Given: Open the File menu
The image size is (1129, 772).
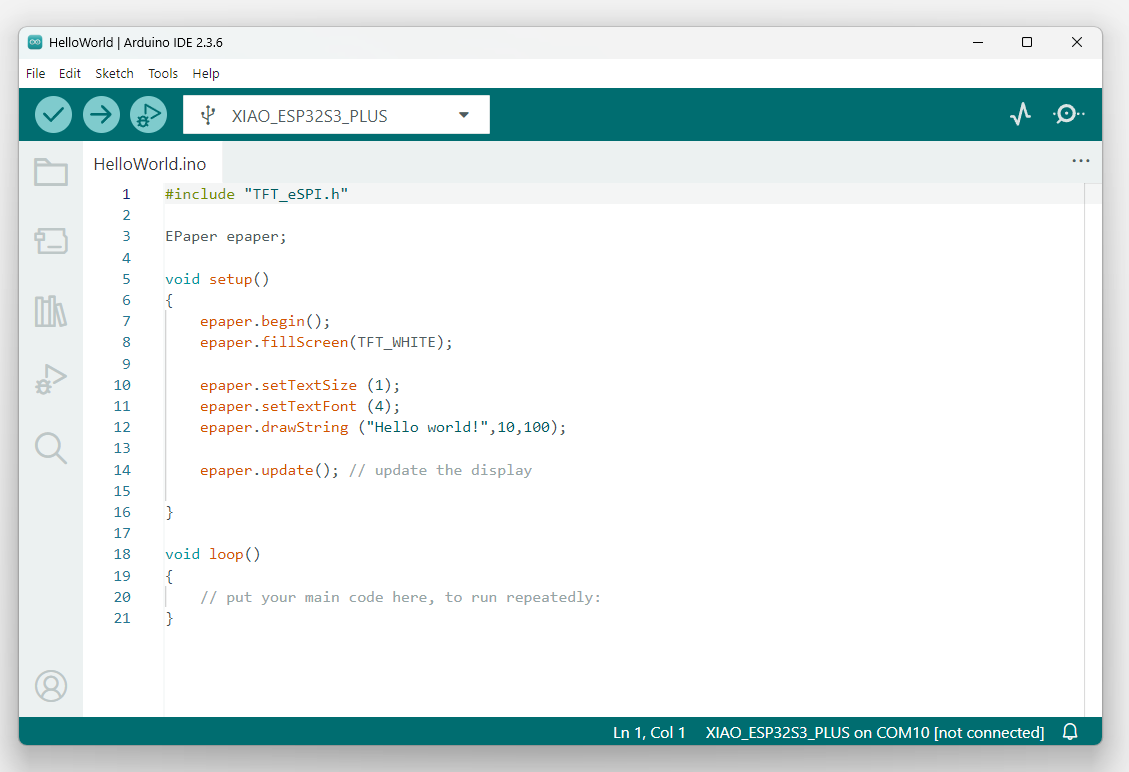Looking at the screenshot, I should point(36,73).
